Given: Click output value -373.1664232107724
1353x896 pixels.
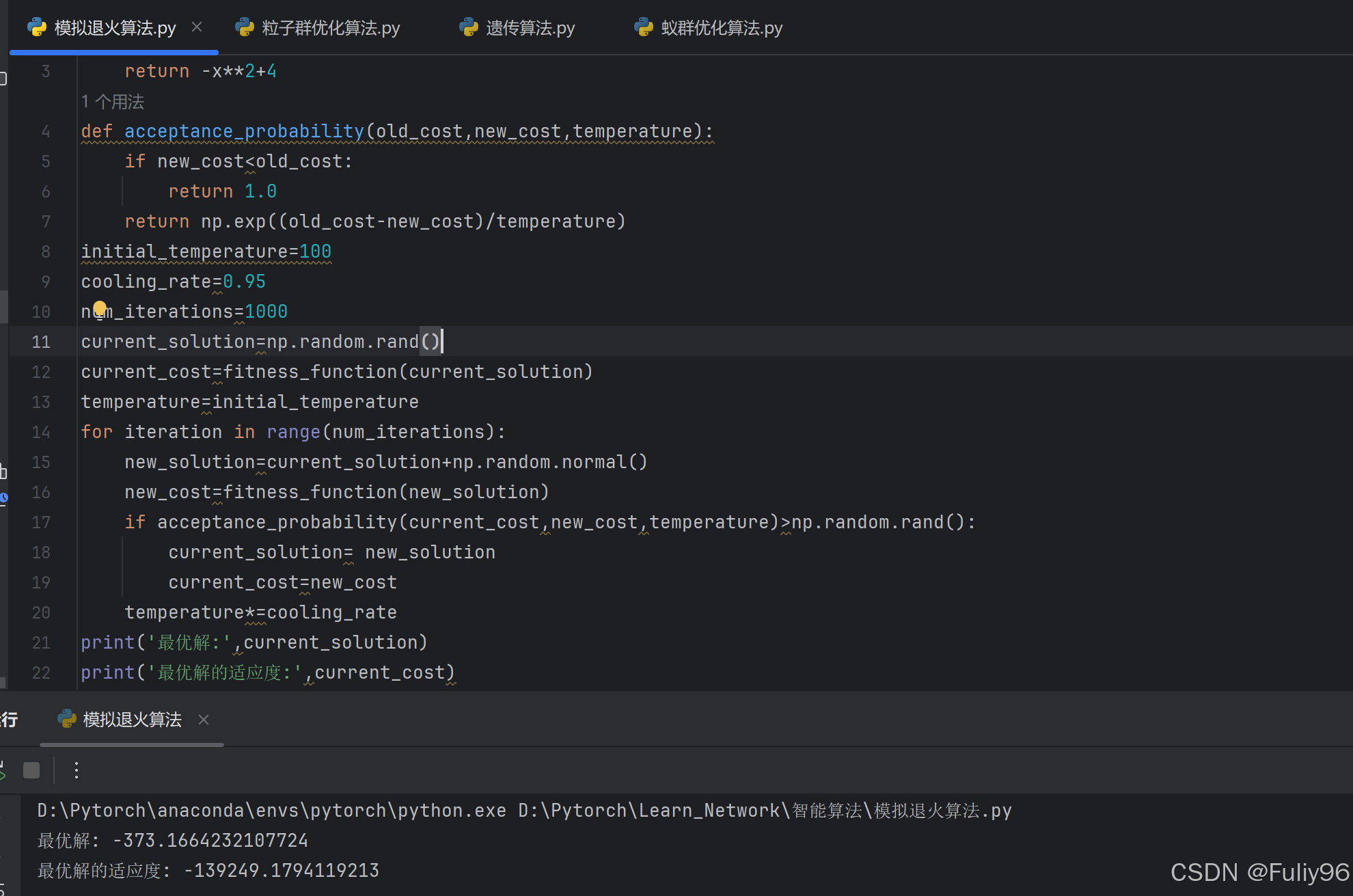Looking at the screenshot, I should pyautogui.click(x=210, y=841).
